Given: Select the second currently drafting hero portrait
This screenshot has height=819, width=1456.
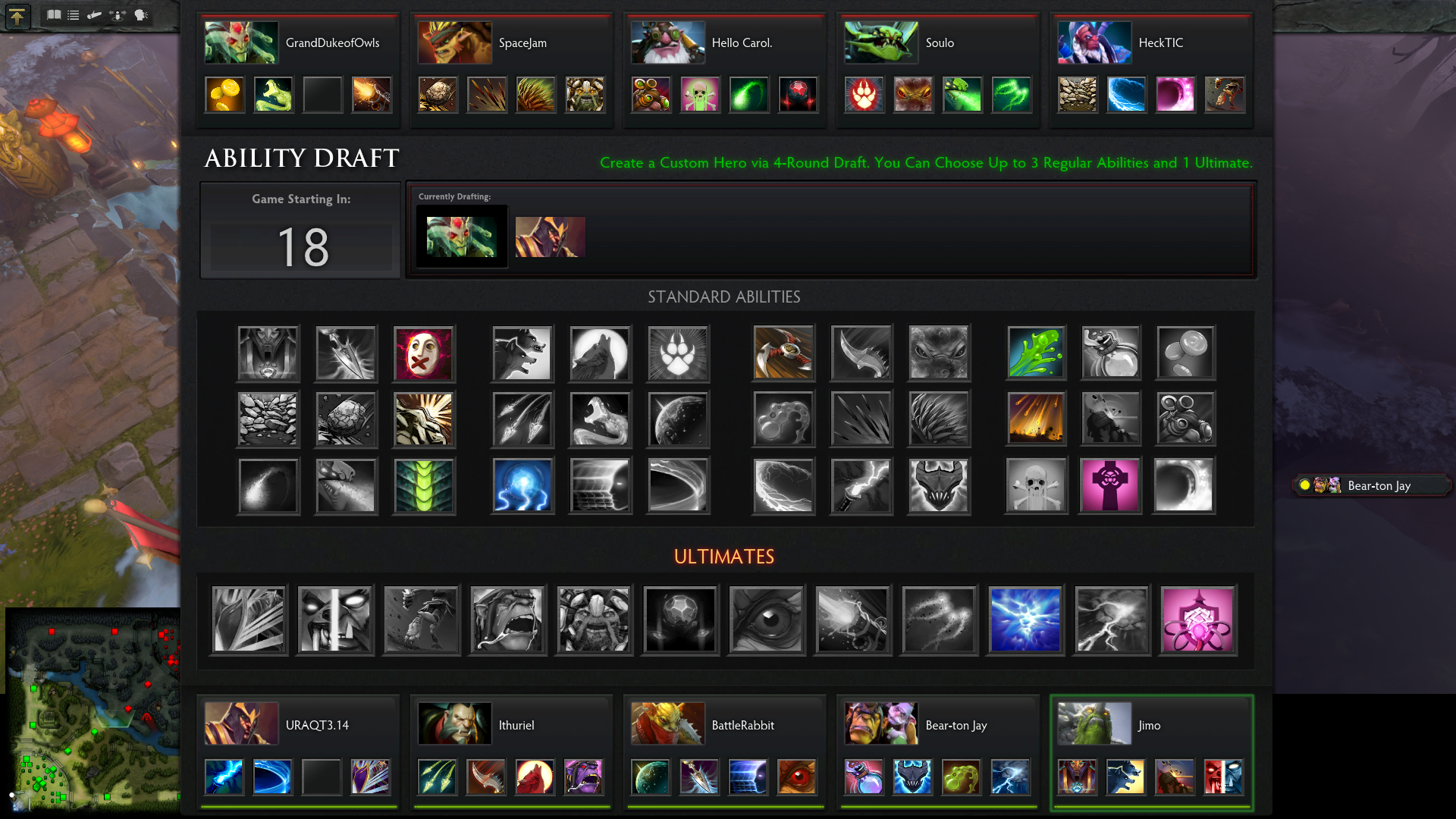Looking at the screenshot, I should (550, 237).
